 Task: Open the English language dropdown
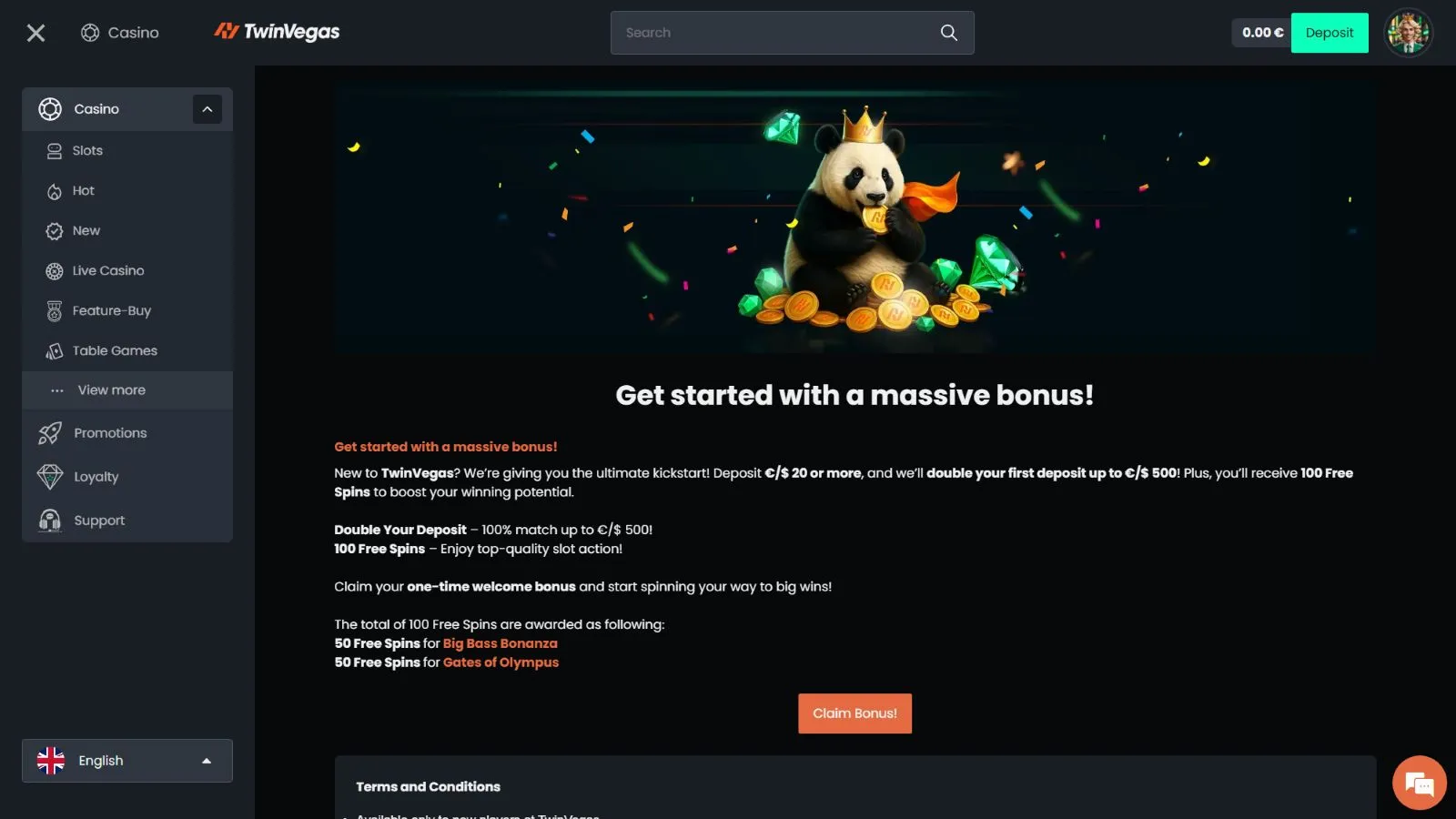tap(127, 761)
